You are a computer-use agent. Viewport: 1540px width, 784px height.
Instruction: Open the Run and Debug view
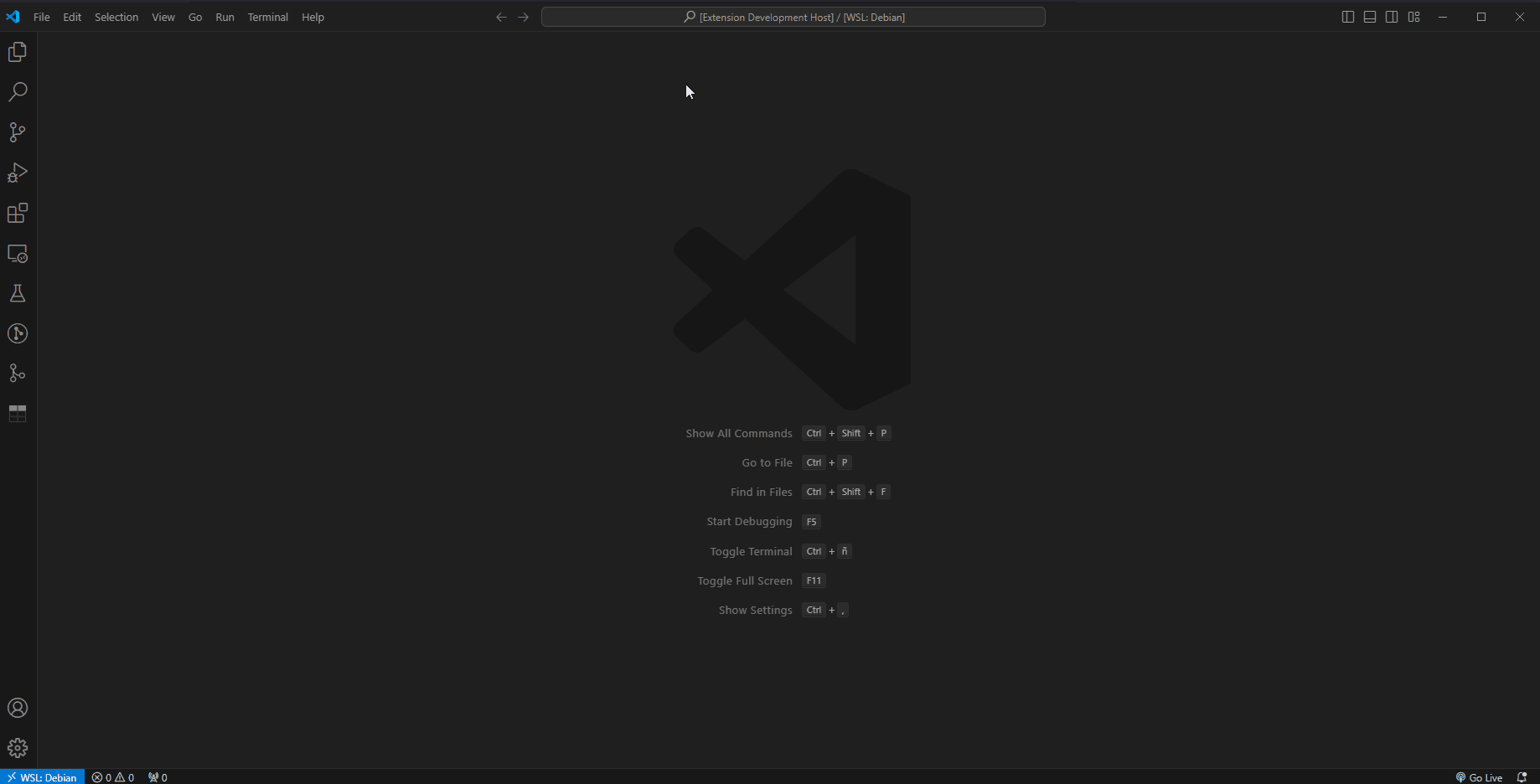click(x=18, y=173)
